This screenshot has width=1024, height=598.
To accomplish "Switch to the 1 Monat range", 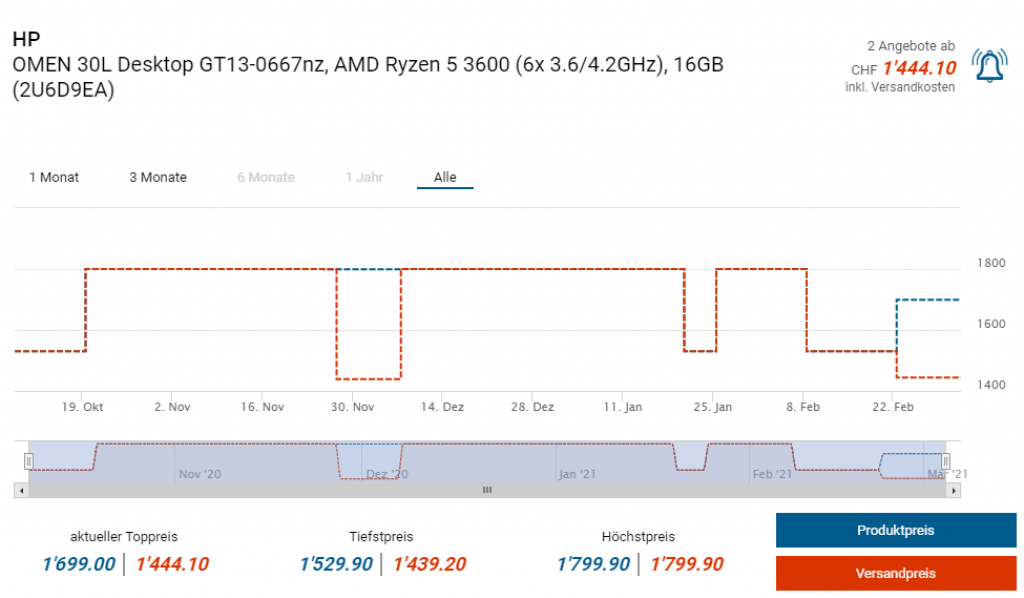I will (x=54, y=177).
